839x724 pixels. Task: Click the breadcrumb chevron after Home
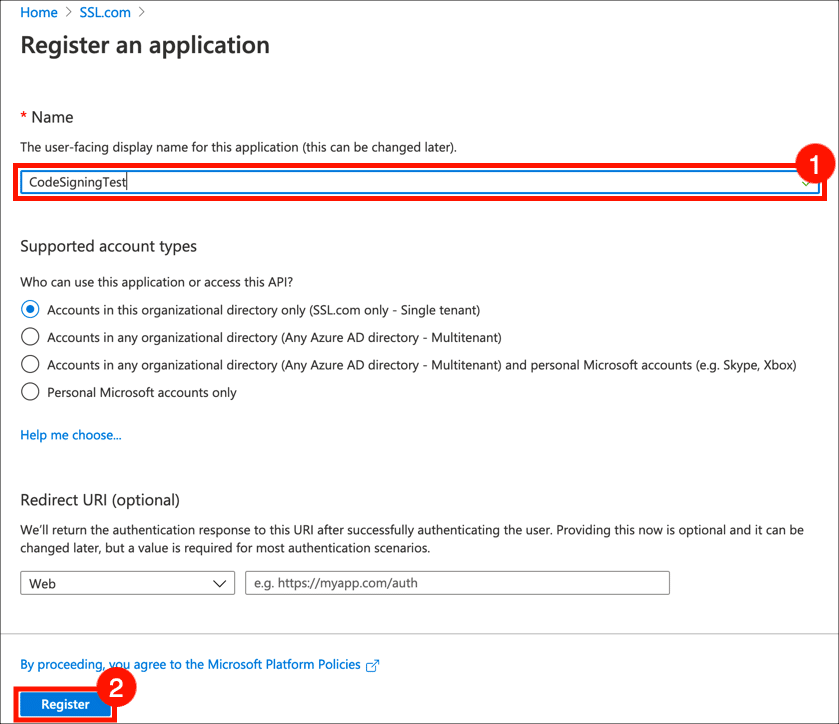[67, 13]
